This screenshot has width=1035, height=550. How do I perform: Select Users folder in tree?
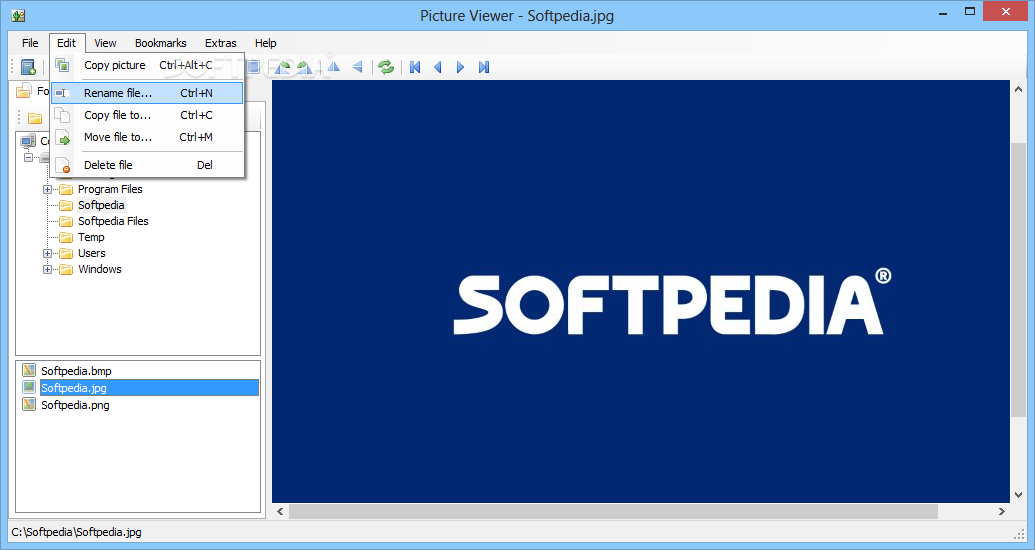[92, 253]
